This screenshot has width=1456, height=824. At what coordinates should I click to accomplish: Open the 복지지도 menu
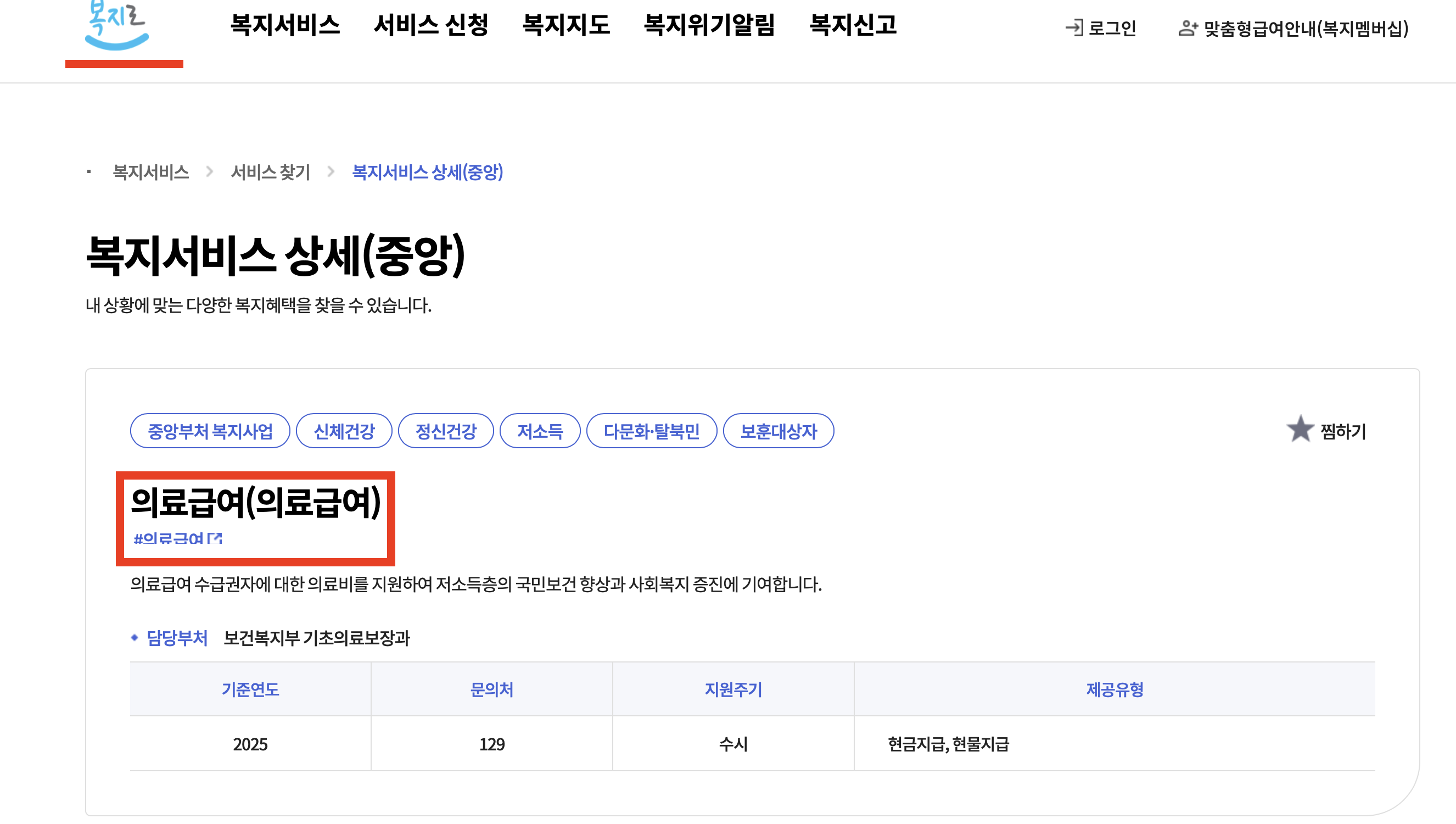566,25
